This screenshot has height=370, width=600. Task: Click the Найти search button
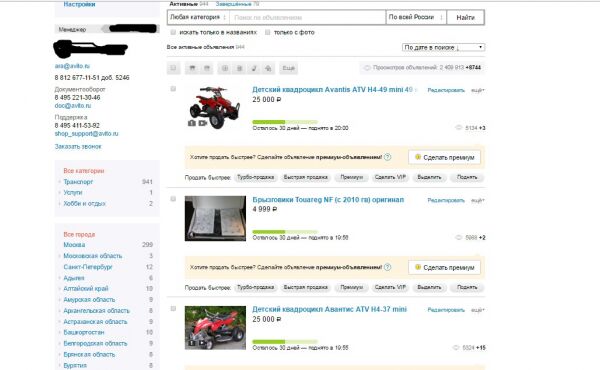[x=465, y=17]
